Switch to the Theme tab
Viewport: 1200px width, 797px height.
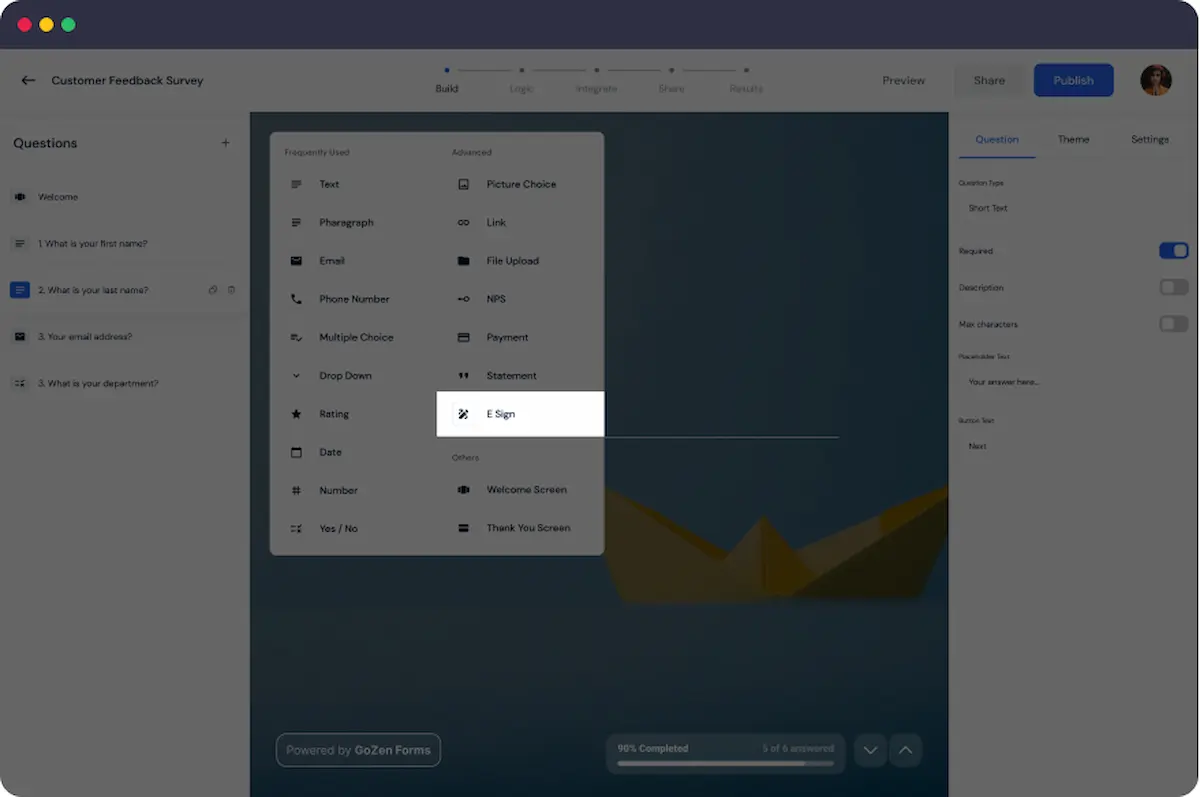coord(1073,140)
